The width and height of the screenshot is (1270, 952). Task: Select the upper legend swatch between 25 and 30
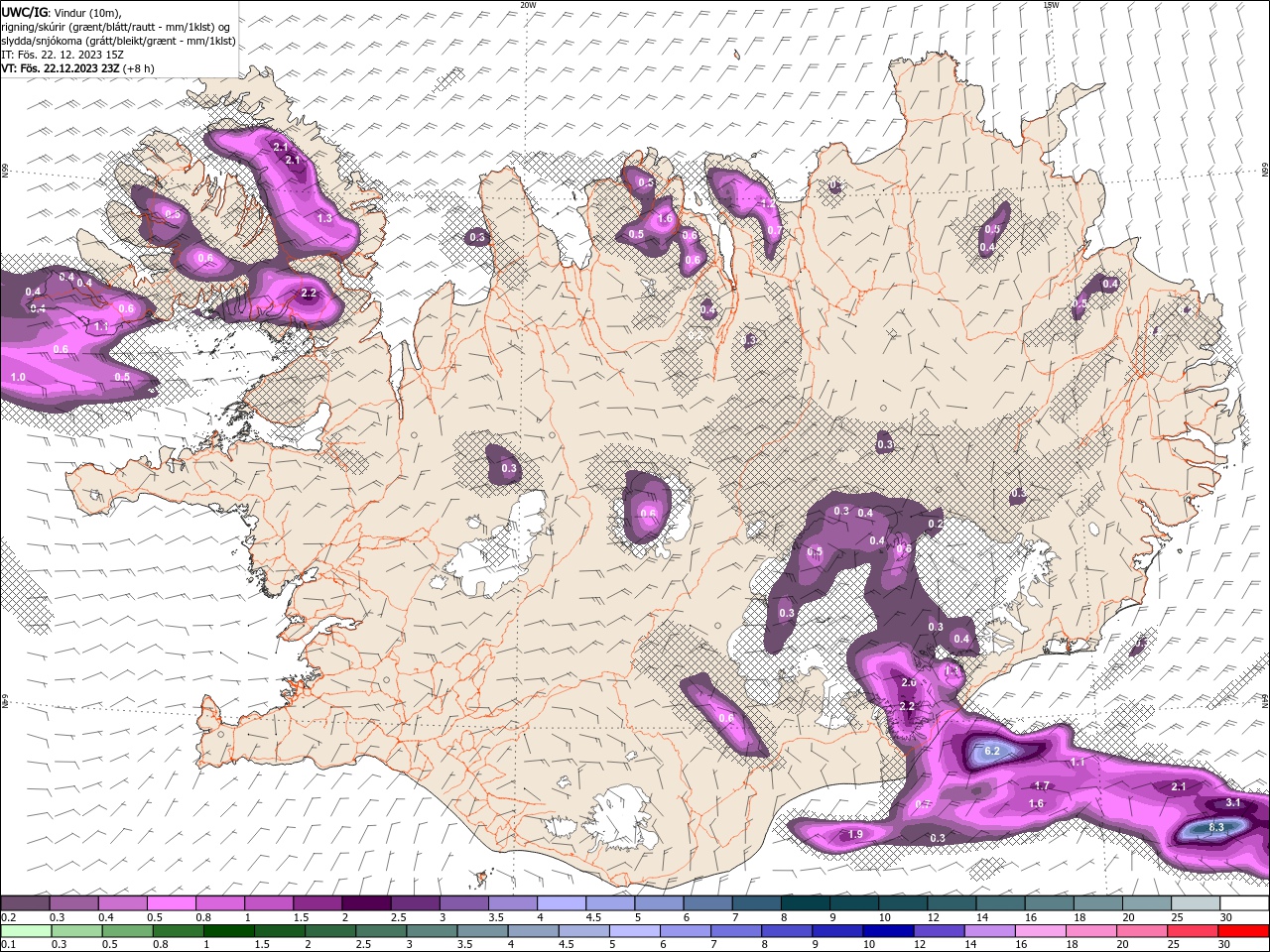pos(1197,903)
